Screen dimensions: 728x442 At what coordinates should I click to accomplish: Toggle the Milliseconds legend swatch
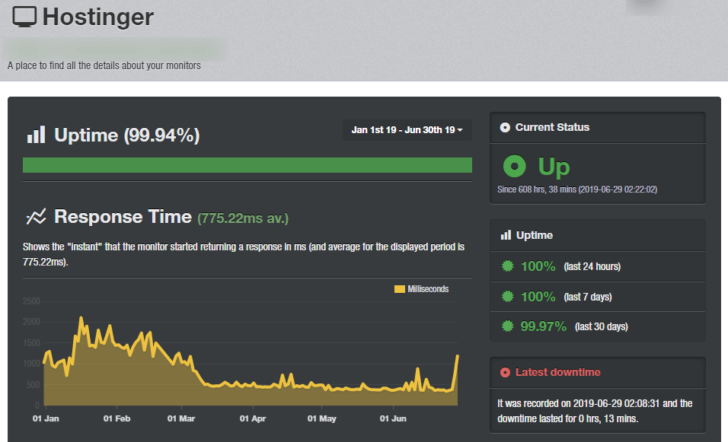coord(399,289)
